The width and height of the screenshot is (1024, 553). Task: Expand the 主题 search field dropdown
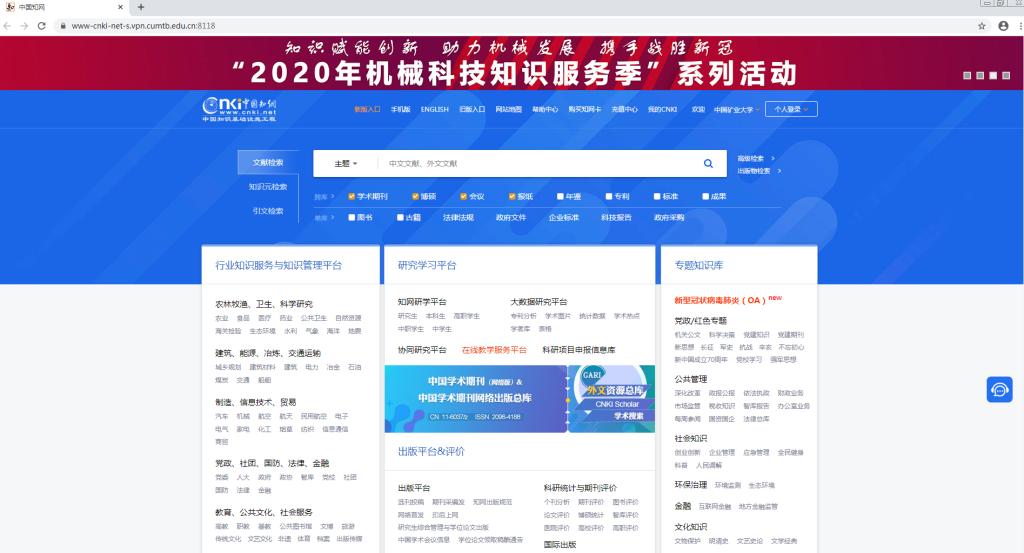pyautogui.click(x=345, y=163)
